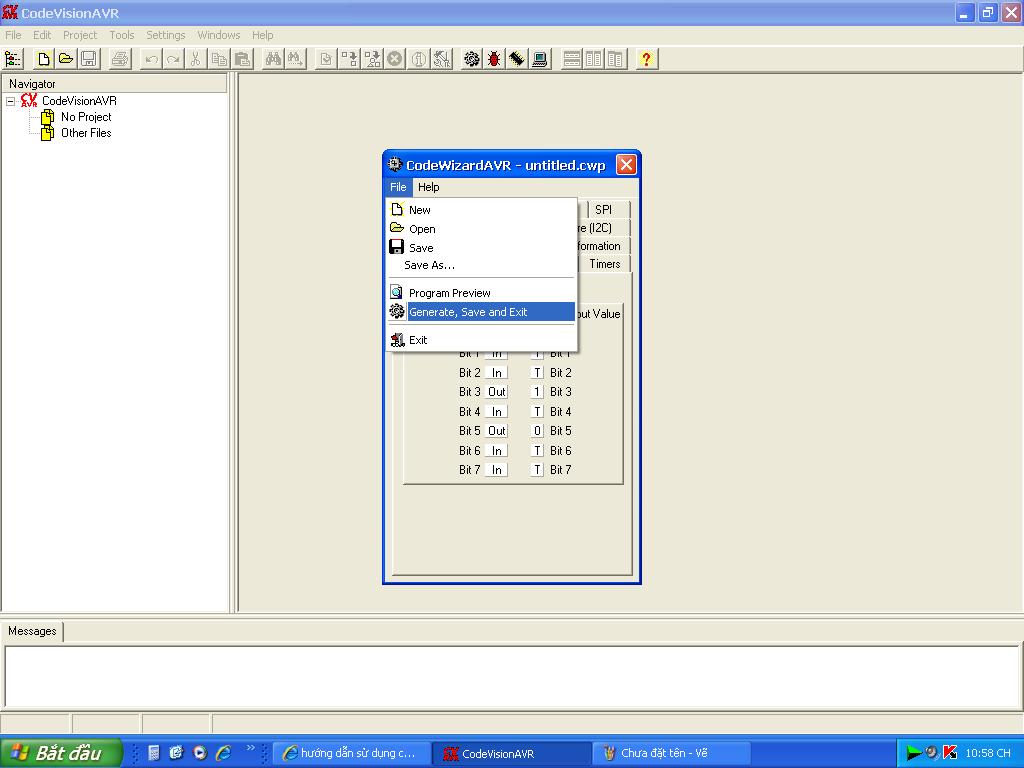The image size is (1024, 768).
Task: Toggle Bit 4 direction In button
Action: coord(496,412)
